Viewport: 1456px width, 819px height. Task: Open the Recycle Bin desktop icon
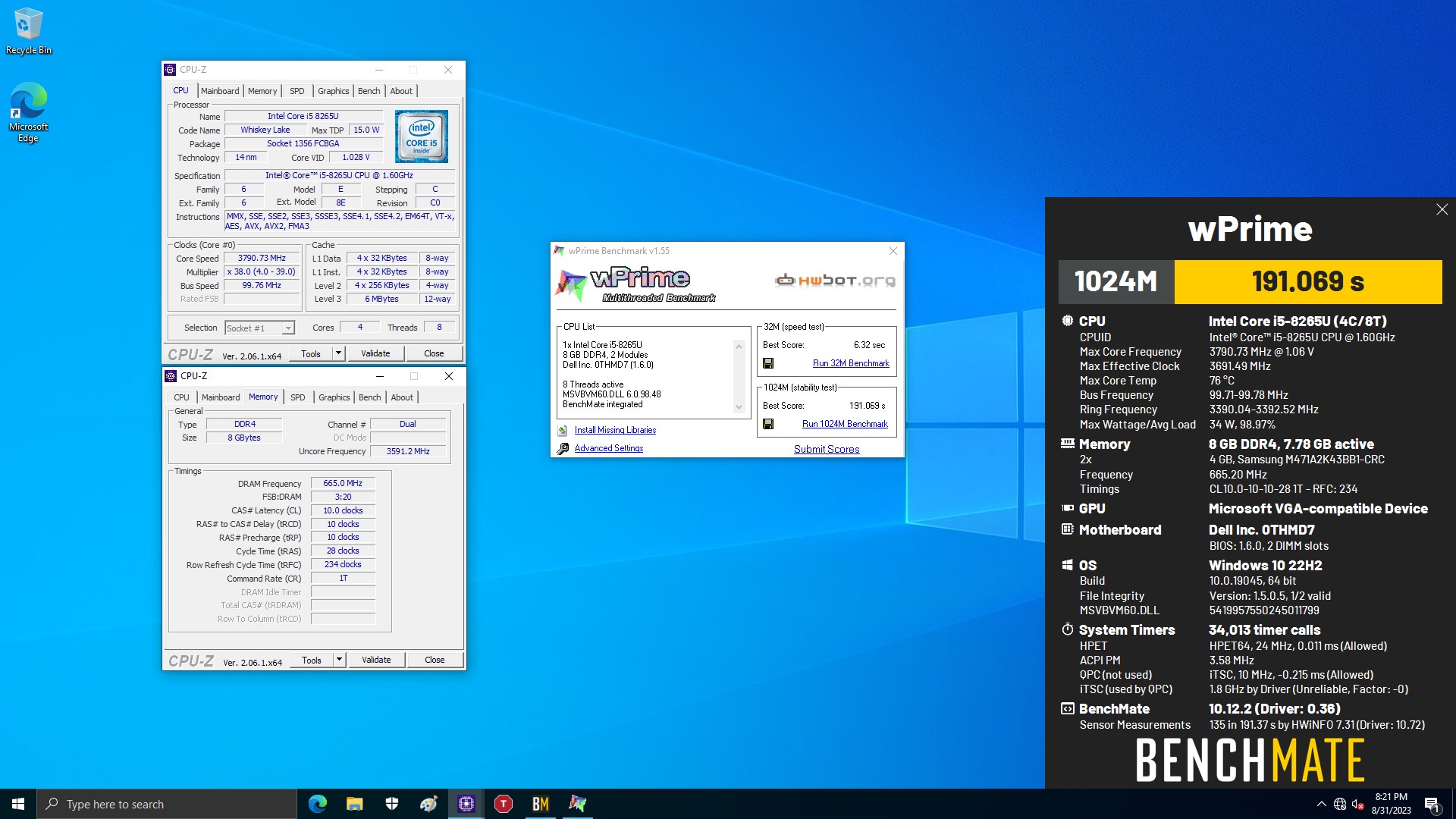tap(28, 31)
